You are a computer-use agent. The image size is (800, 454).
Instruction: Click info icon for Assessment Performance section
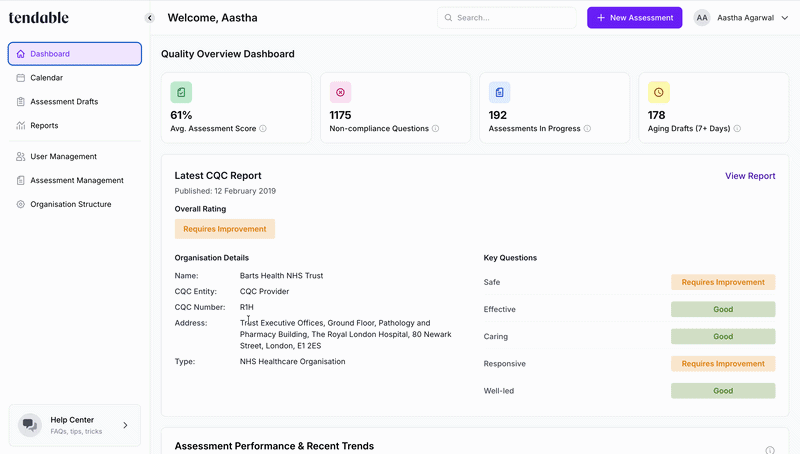(770, 450)
